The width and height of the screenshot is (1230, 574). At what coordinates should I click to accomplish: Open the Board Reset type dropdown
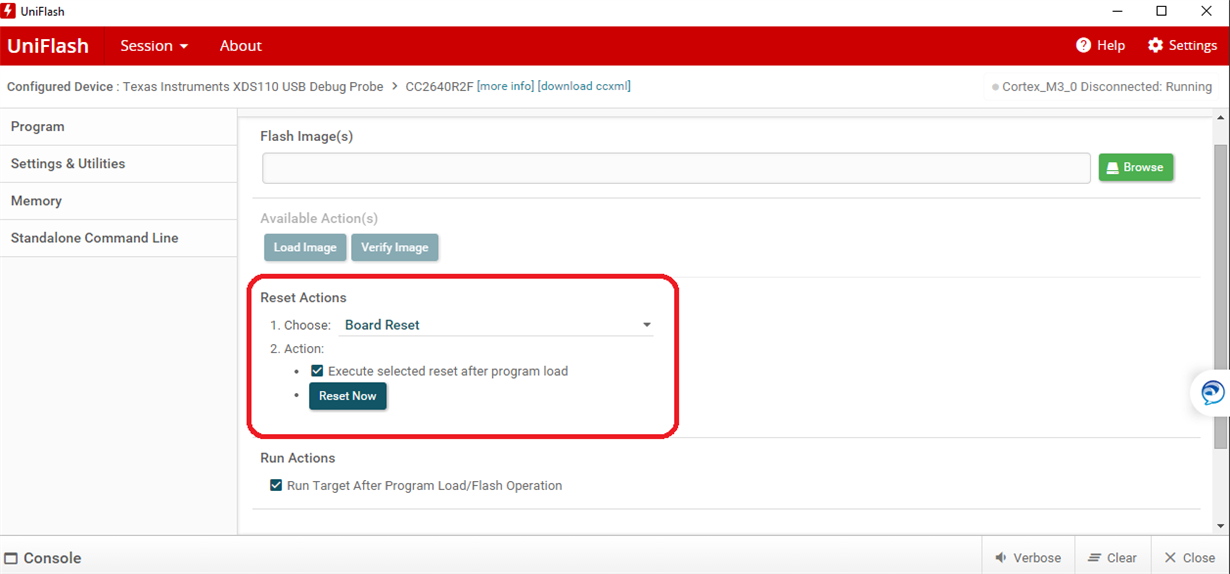[496, 325]
